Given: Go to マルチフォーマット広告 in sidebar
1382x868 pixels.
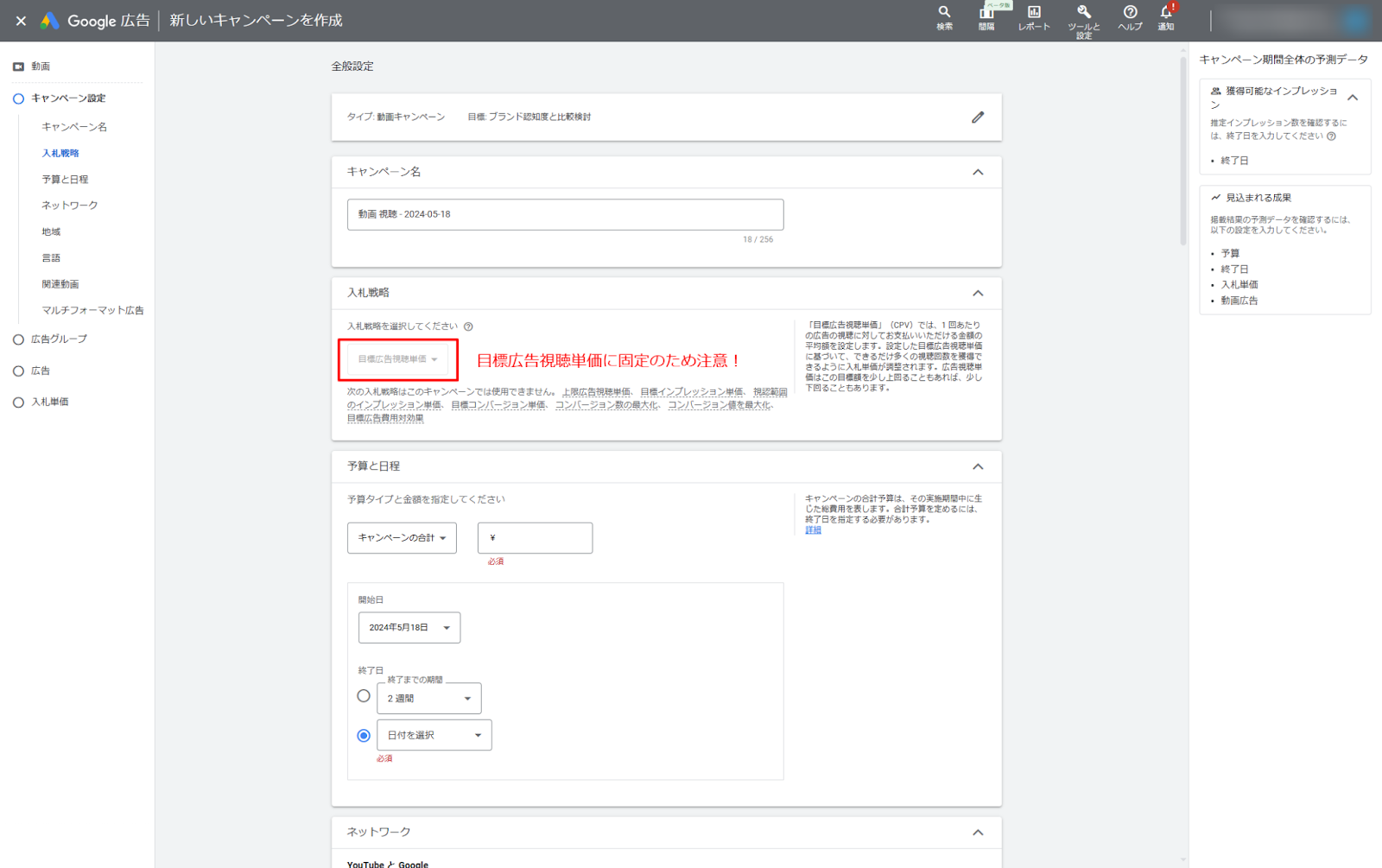Looking at the screenshot, I should pos(92,310).
